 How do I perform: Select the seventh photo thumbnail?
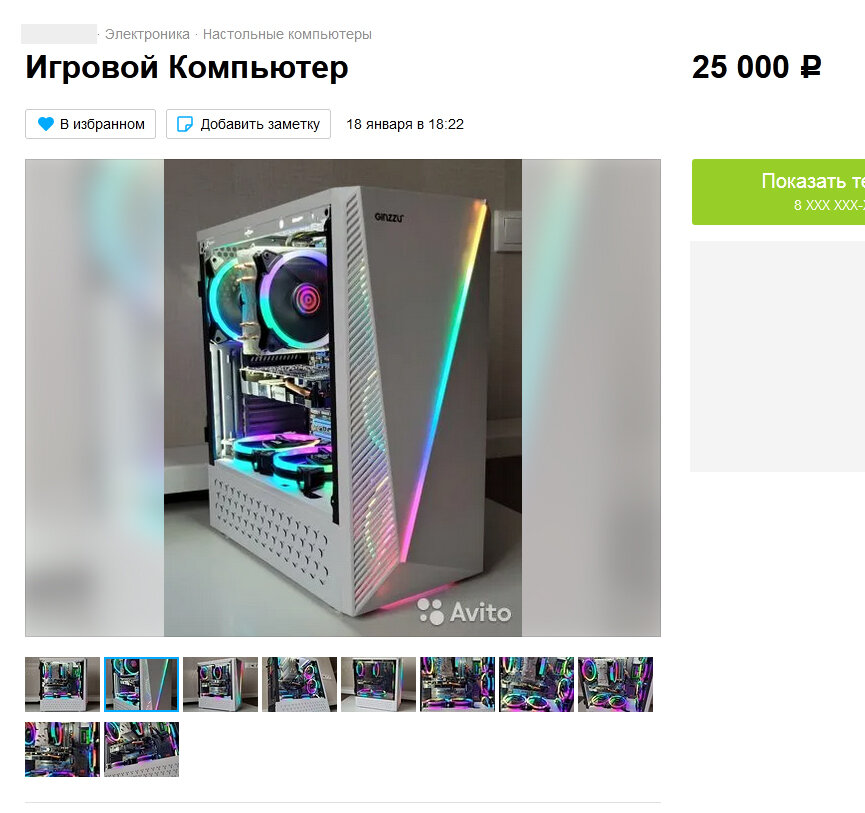click(536, 684)
